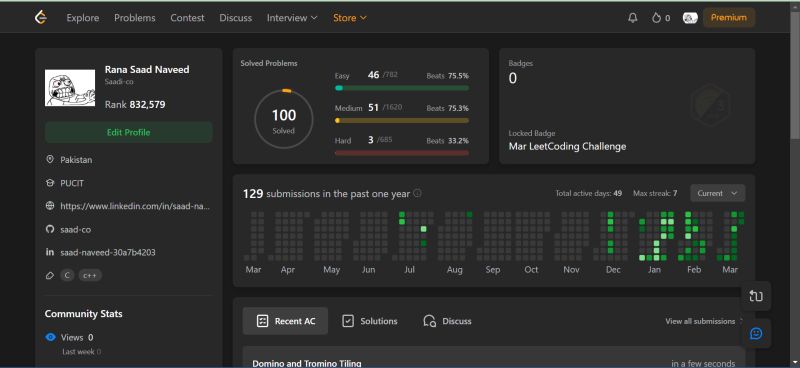Click the floating swap arrows icon

[756, 296]
